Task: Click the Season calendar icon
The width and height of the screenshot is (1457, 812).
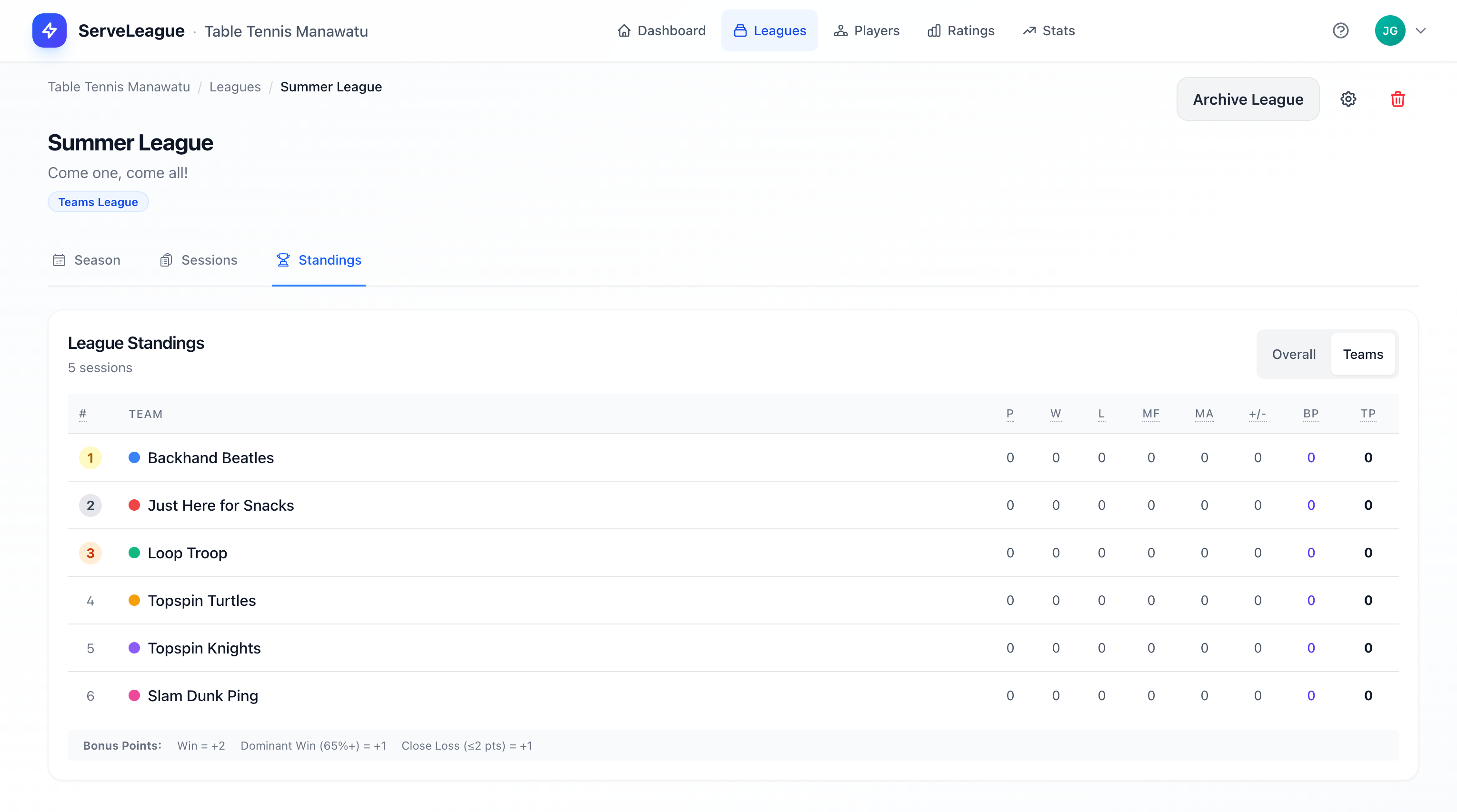Action: pos(59,259)
